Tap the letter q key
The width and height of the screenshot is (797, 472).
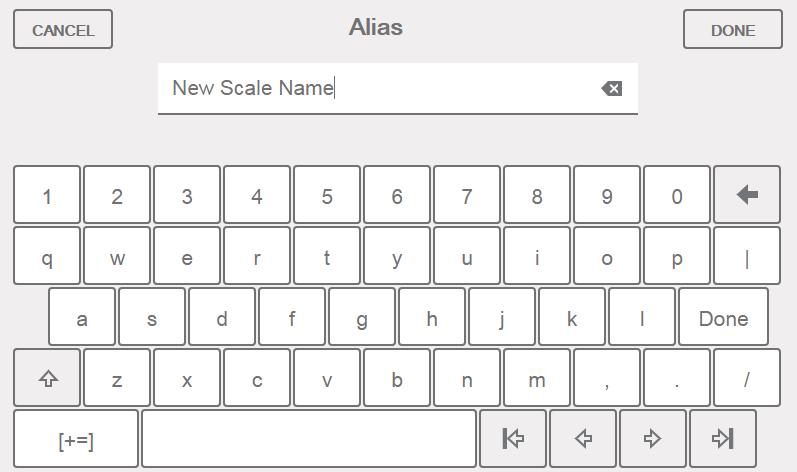tap(47, 256)
